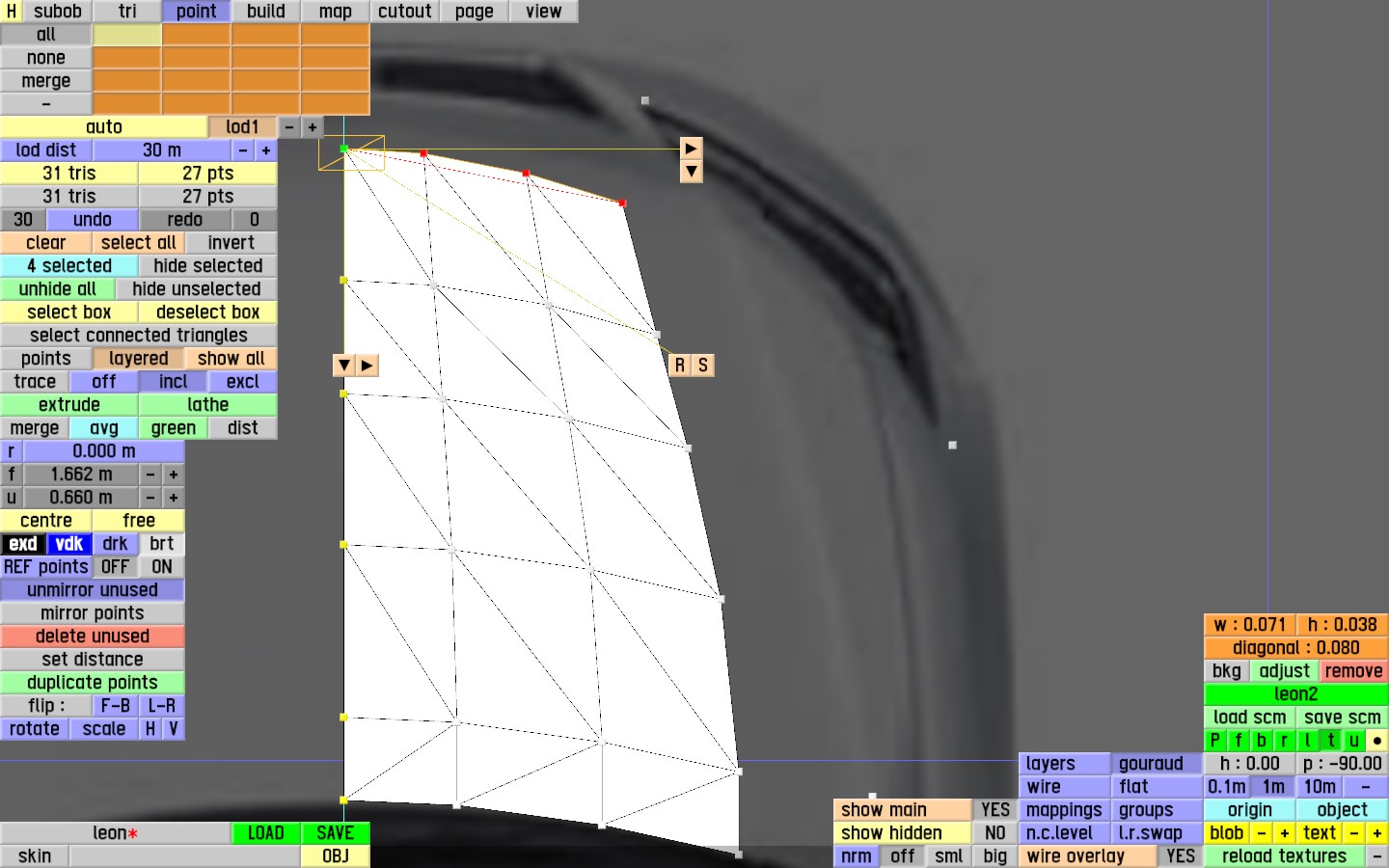Open the view menu
This screenshot has width=1389, height=868.
544,12
